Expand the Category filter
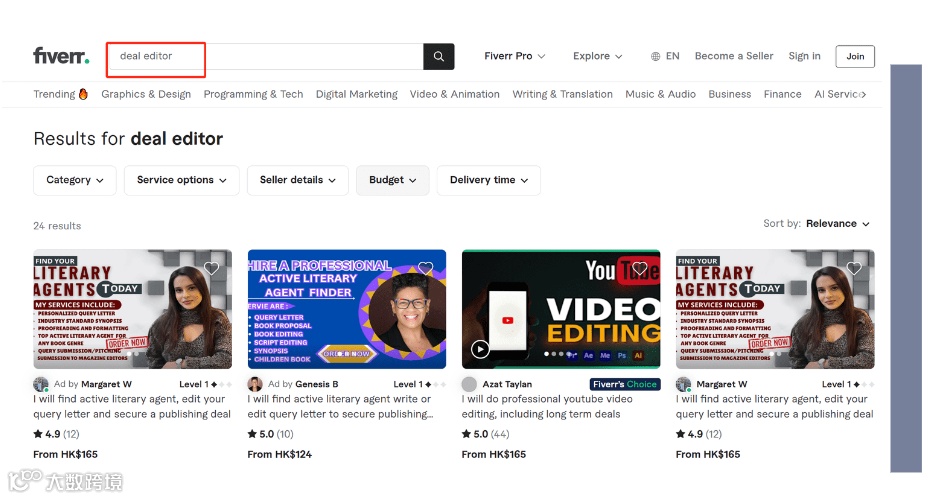 coord(75,180)
